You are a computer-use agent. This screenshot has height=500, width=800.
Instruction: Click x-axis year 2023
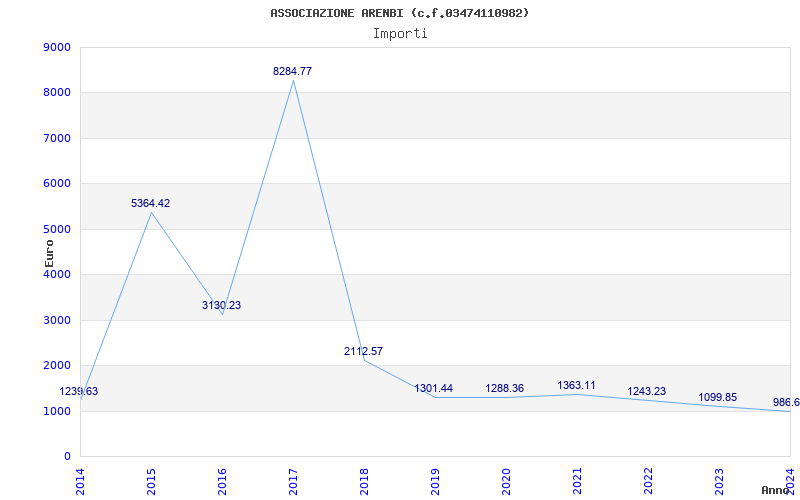[x=719, y=482]
